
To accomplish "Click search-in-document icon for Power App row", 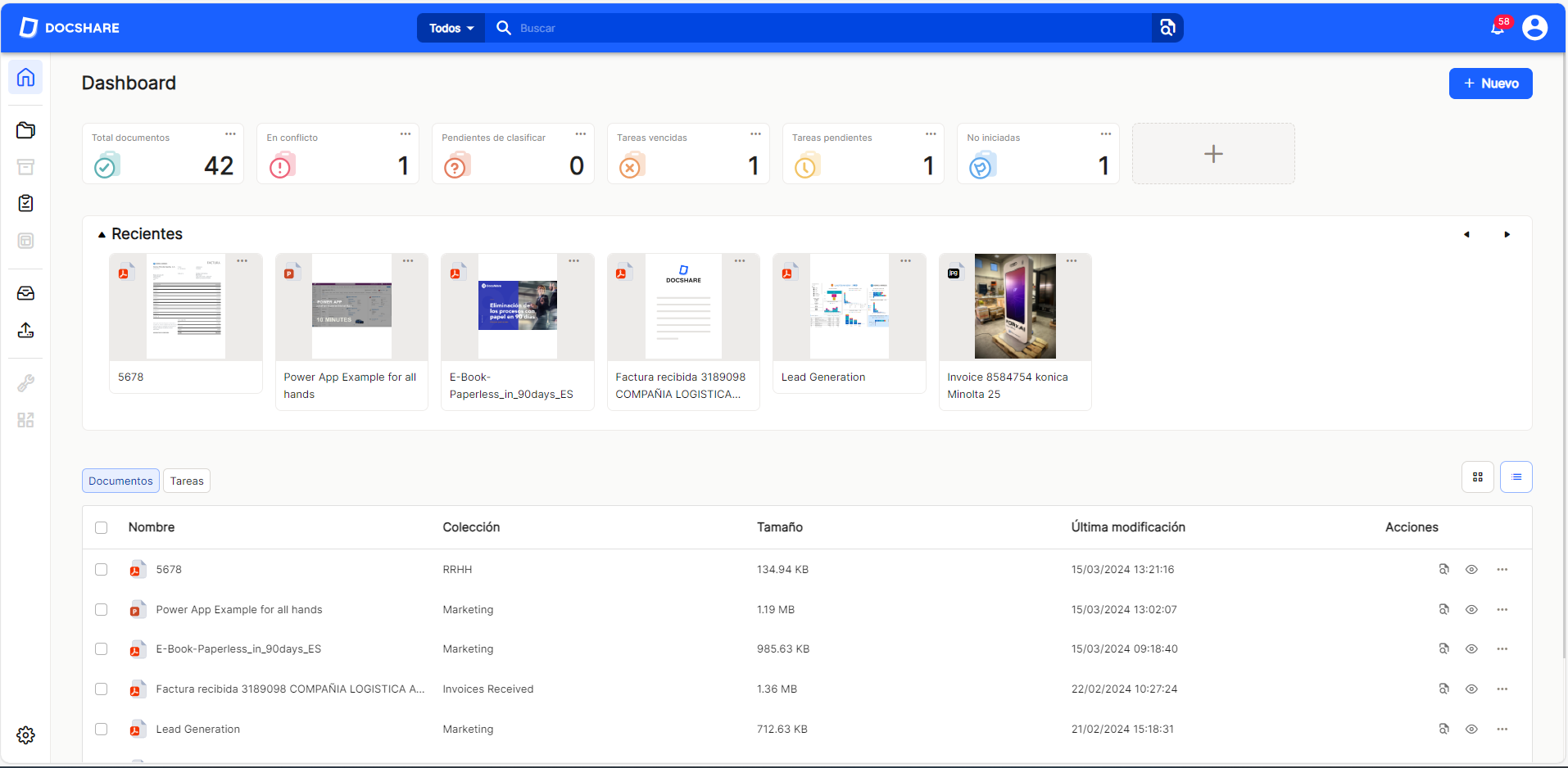I will point(1444,609).
